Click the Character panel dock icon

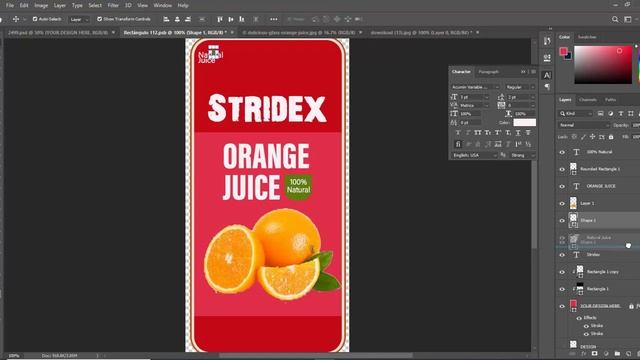click(547, 75)
